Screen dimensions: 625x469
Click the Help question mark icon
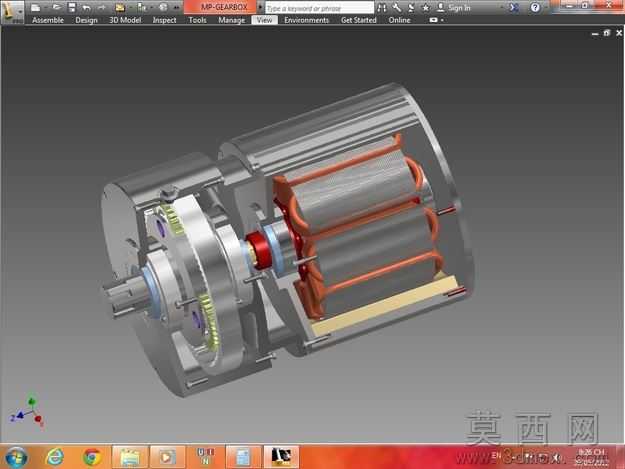tap(535, 8)
